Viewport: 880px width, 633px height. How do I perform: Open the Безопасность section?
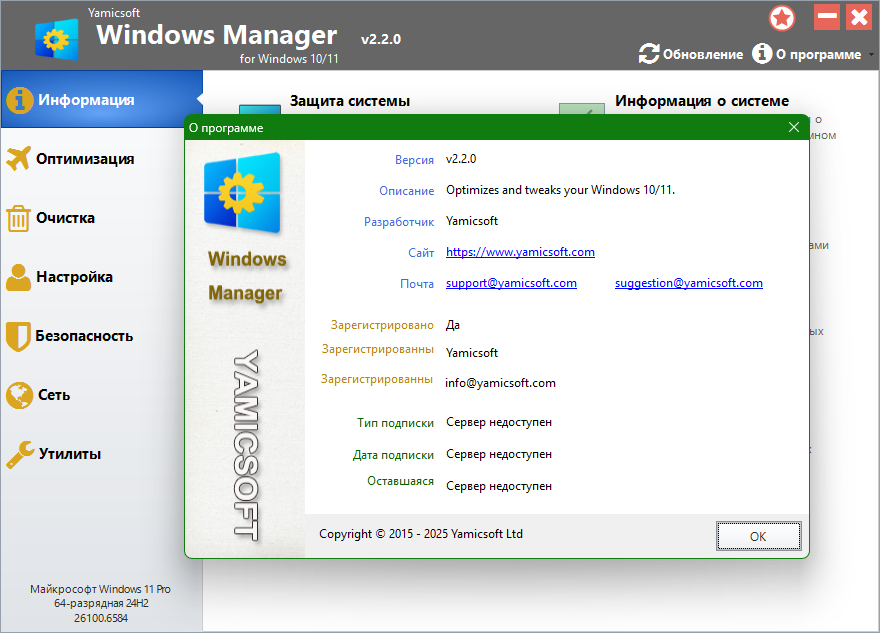pos(84,336)
